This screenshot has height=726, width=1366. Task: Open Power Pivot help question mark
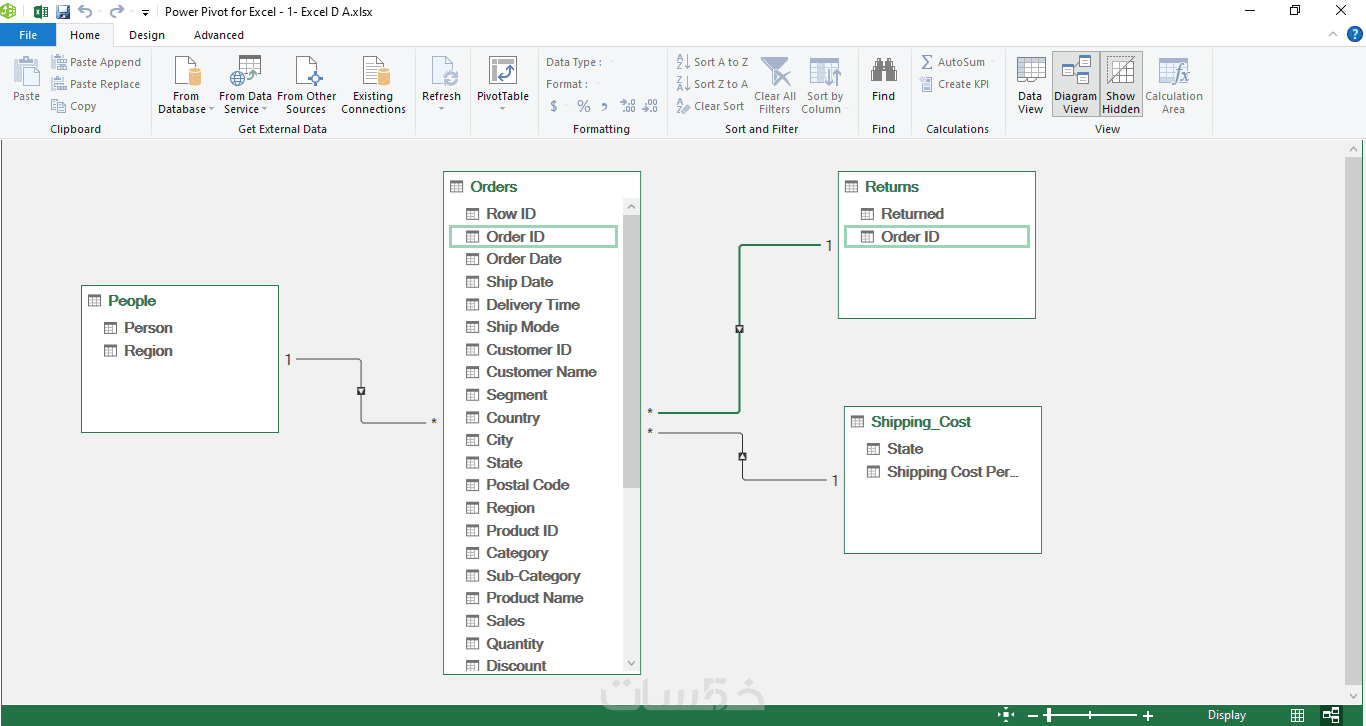pyautogui.click(x=1355, y=35)
